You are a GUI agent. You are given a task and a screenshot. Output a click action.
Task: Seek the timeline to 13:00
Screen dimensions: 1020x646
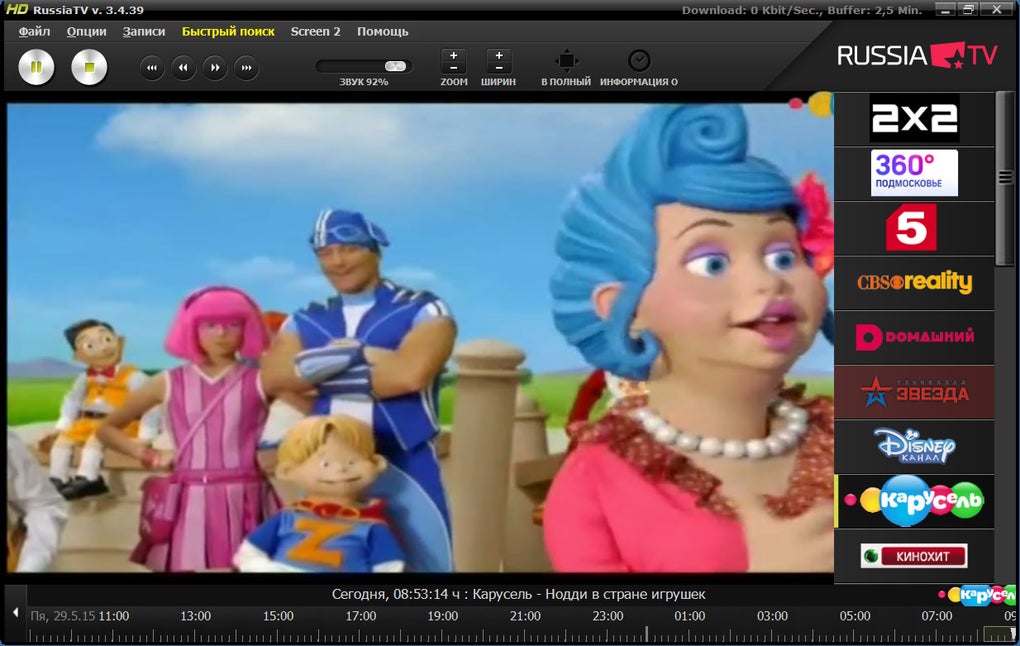point(195,616)
